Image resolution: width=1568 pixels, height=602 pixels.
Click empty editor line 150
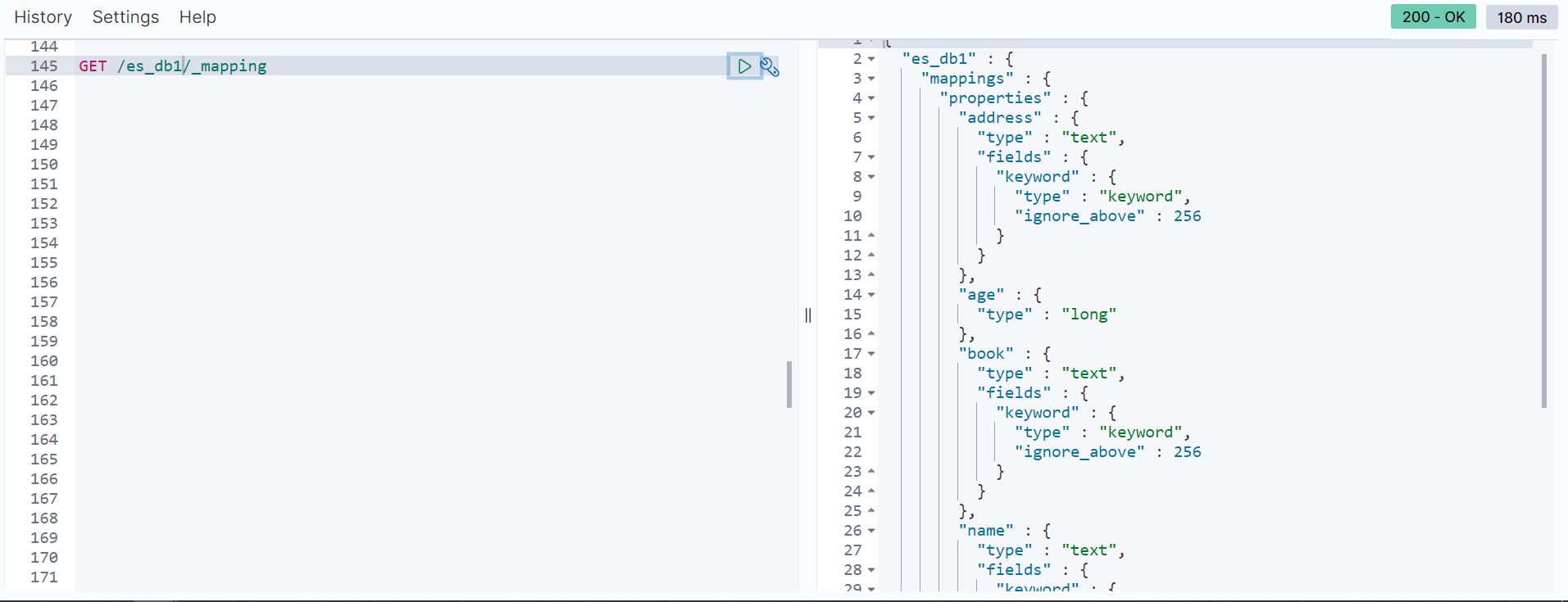(434, 164)
